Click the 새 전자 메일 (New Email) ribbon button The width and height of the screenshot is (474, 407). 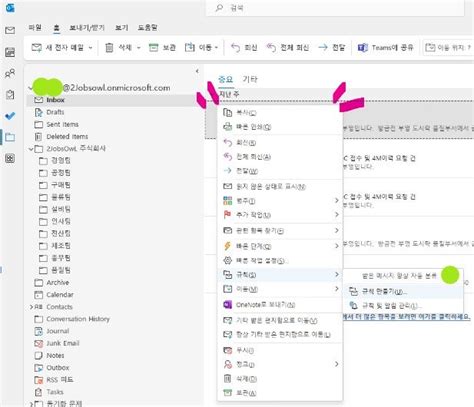[58, 48]
